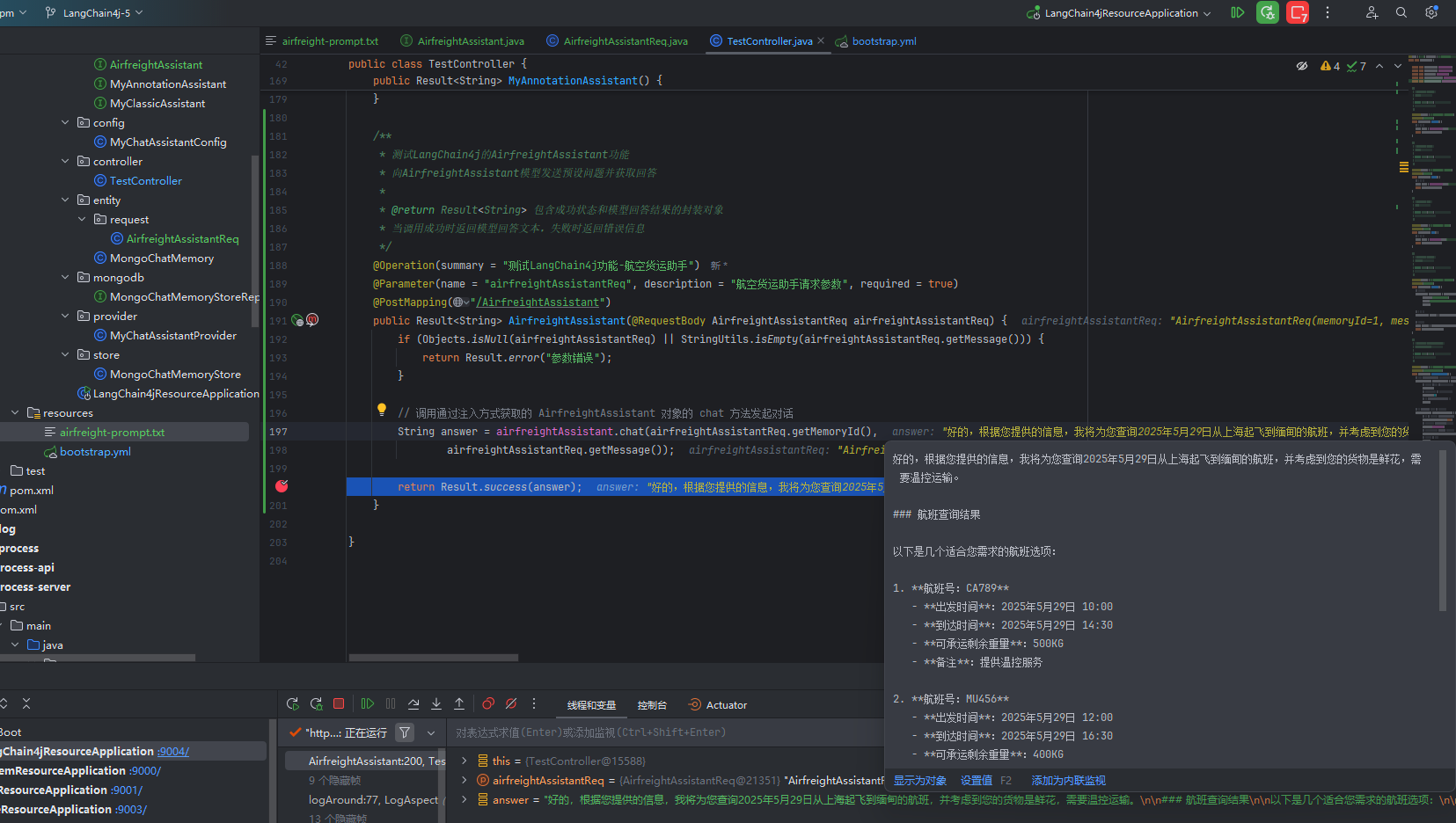Image resolution: width=1456 pixels, height=823 pixels.
Task: Click the 设置值 link in the value popup
Action: (x=977, y=781)
